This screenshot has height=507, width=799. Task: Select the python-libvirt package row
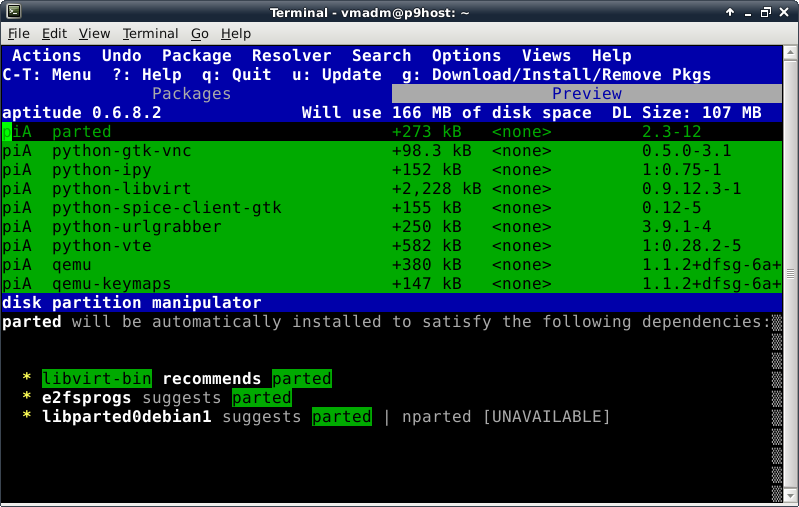pos(106,189)
